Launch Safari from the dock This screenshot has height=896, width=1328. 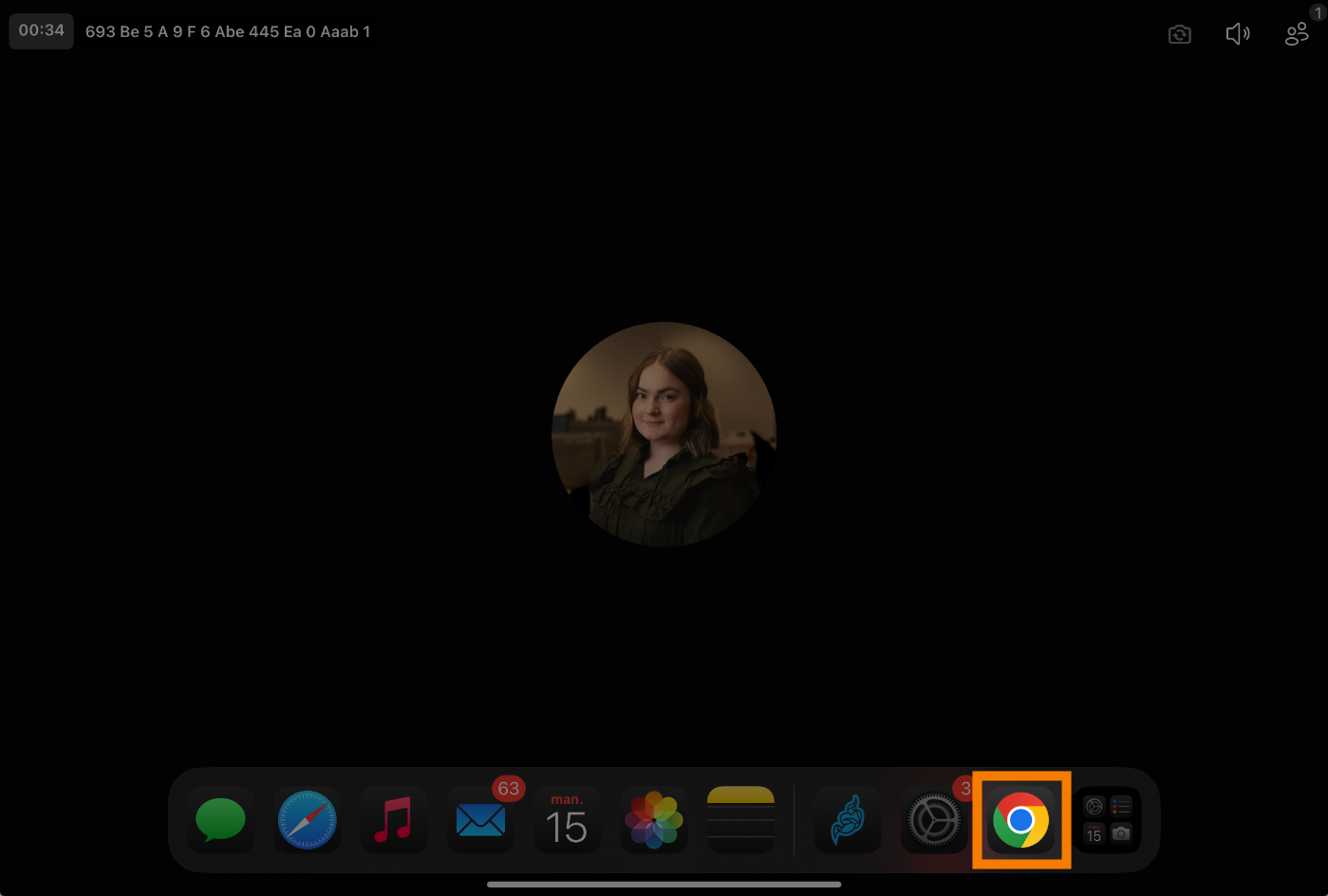pyautogui.click(x=307, y=820)
